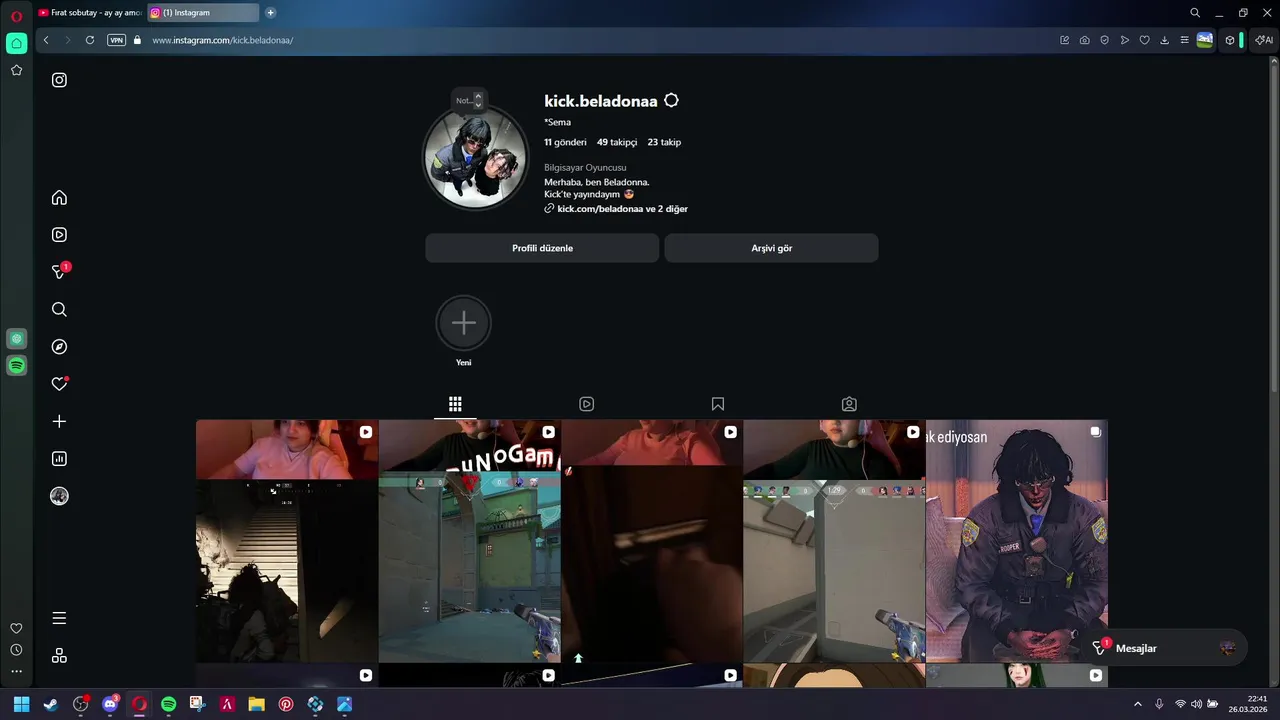Open notifications heart icon in Instagram sidebar
This screenshot has height=720, width=1280.
(59, 384)
